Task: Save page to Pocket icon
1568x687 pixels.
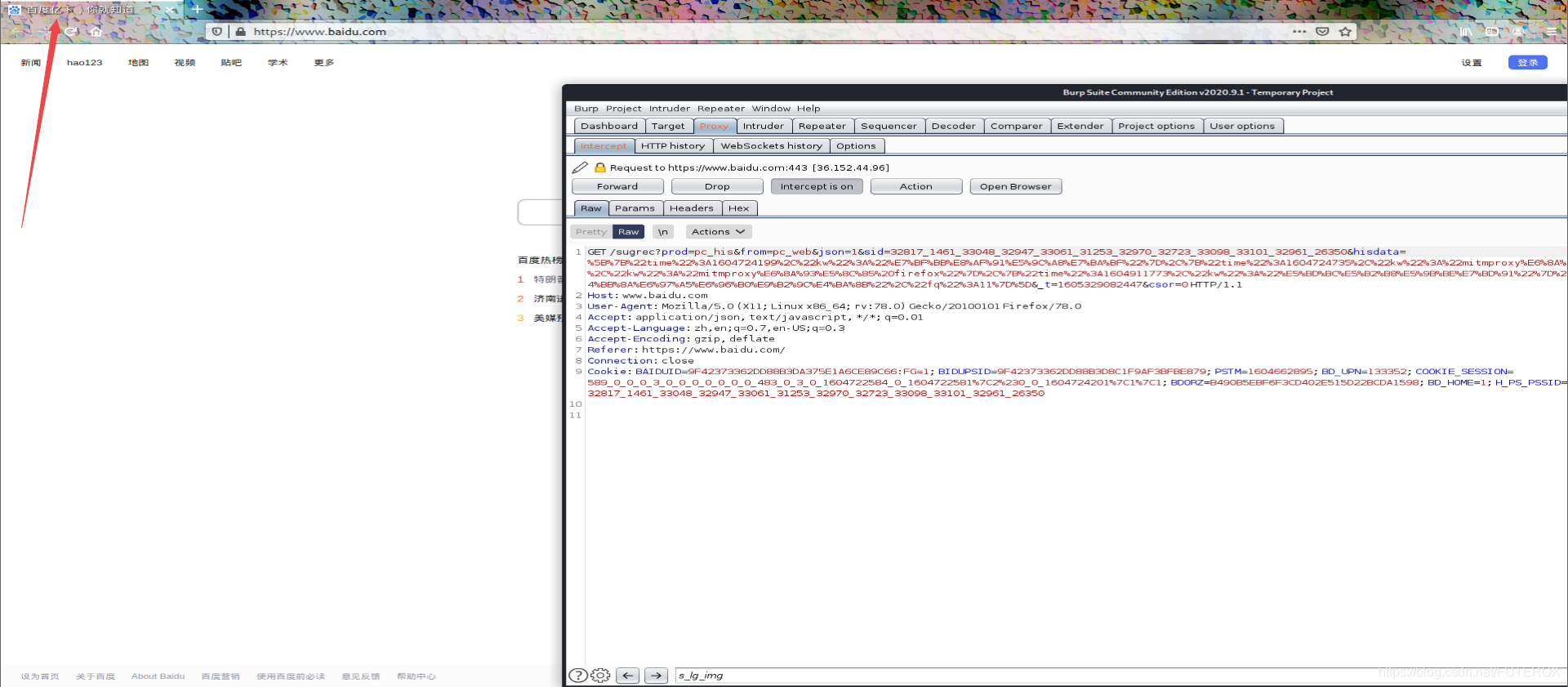Action: (x=1322, y=31)
